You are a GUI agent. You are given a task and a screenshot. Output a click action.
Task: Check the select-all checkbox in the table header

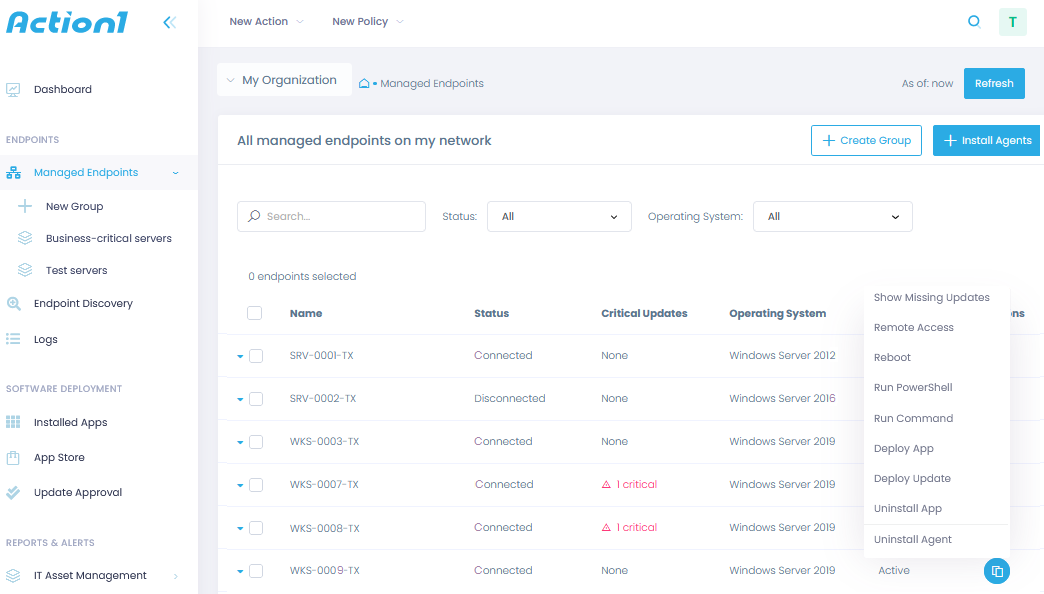click(x=254, y=312)
